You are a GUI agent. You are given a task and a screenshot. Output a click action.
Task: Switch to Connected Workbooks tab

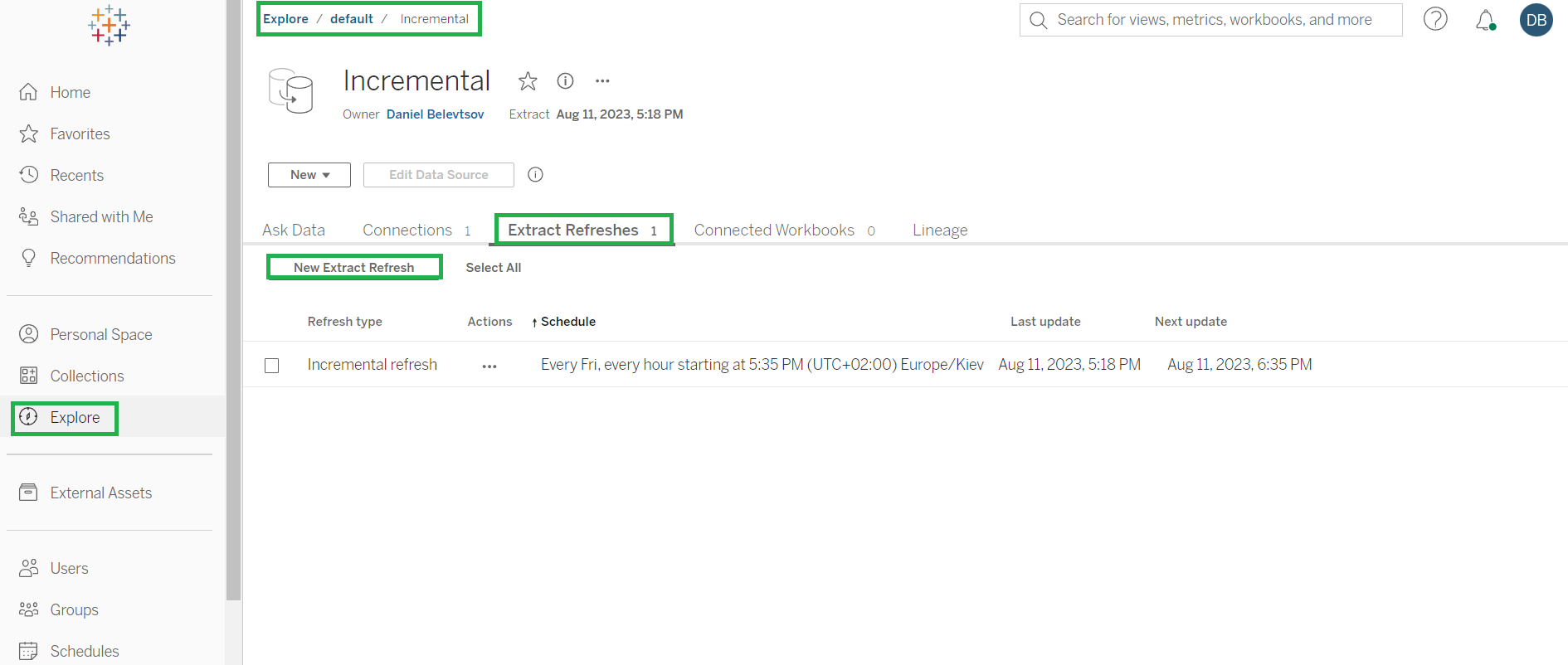784,230
